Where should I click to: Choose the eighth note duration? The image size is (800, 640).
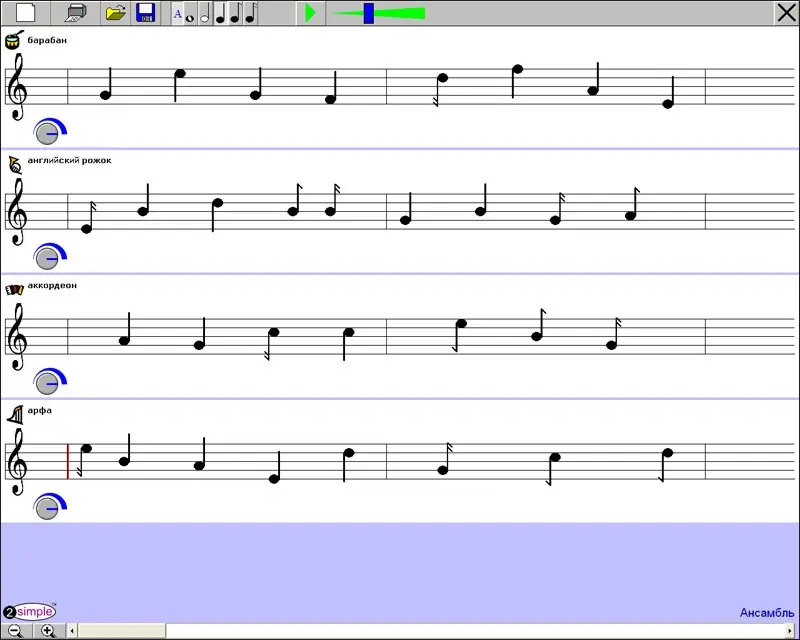point(235,13)
